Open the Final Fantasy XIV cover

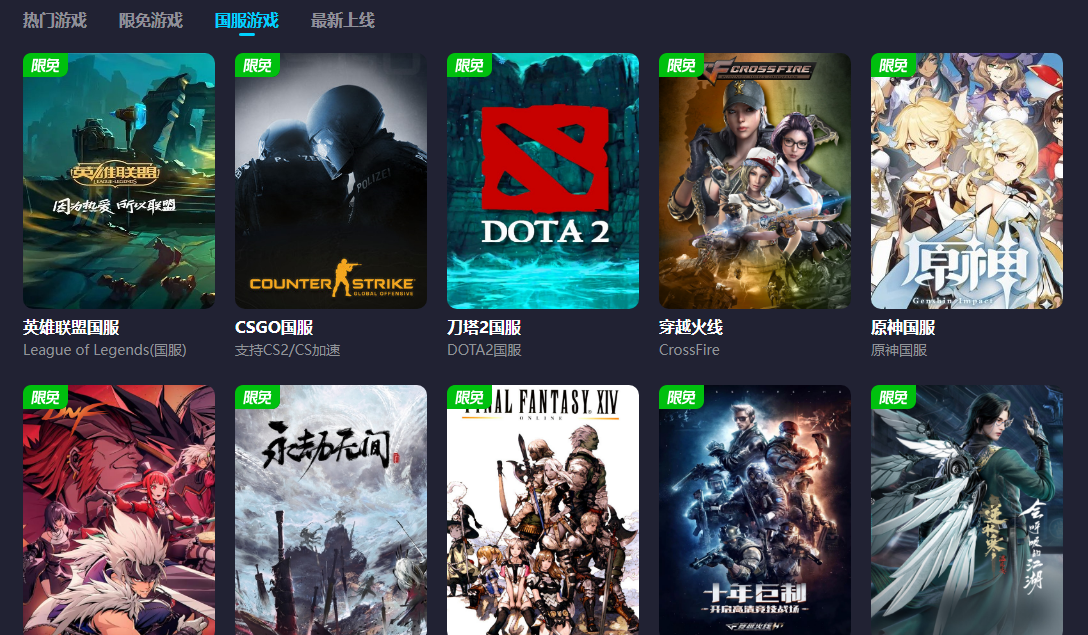[543, 510]
